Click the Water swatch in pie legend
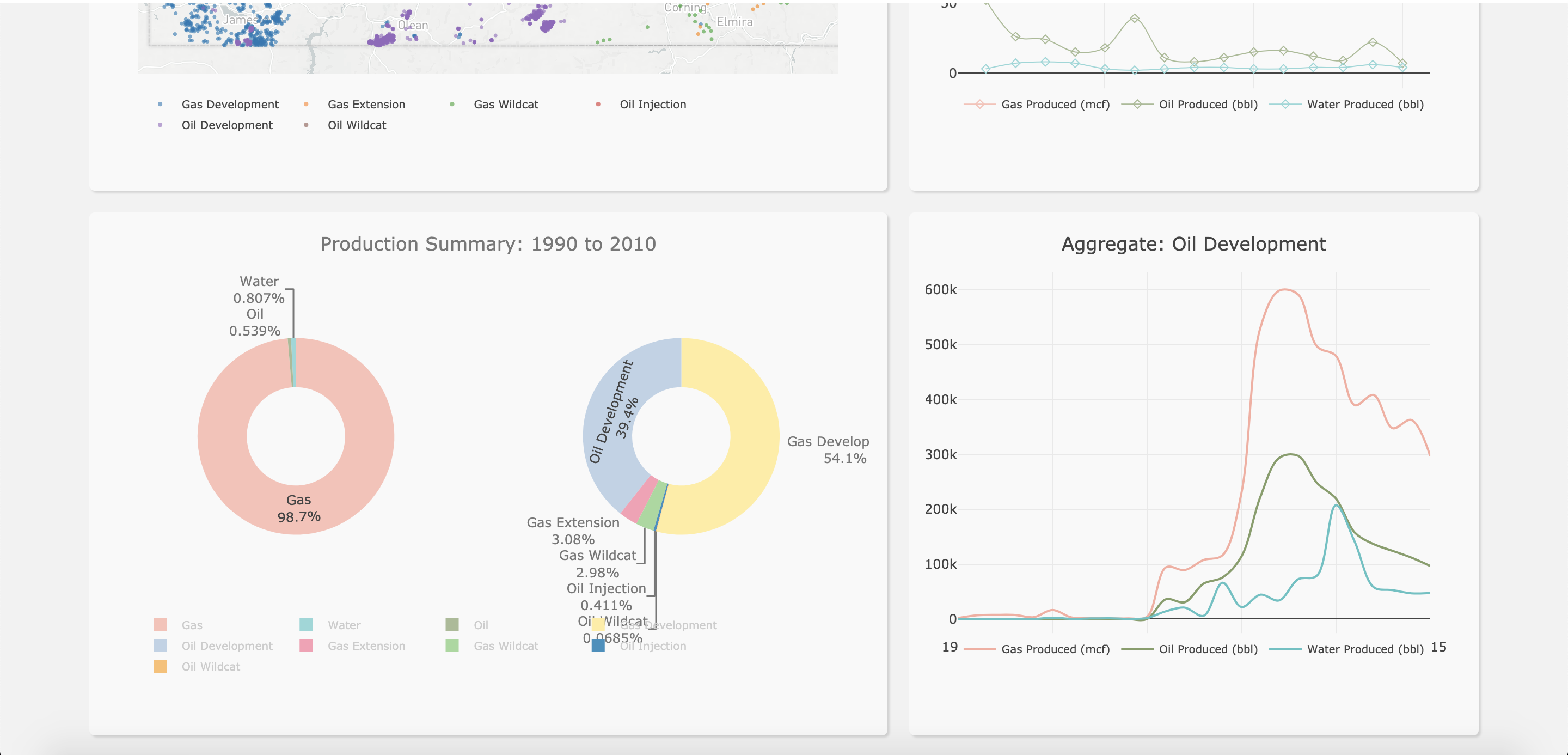The image size is (1568, 755). tap(306, 625)
